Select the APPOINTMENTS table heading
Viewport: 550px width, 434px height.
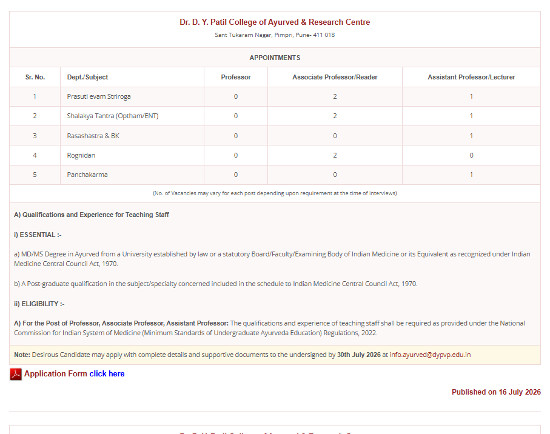[275, 58]
